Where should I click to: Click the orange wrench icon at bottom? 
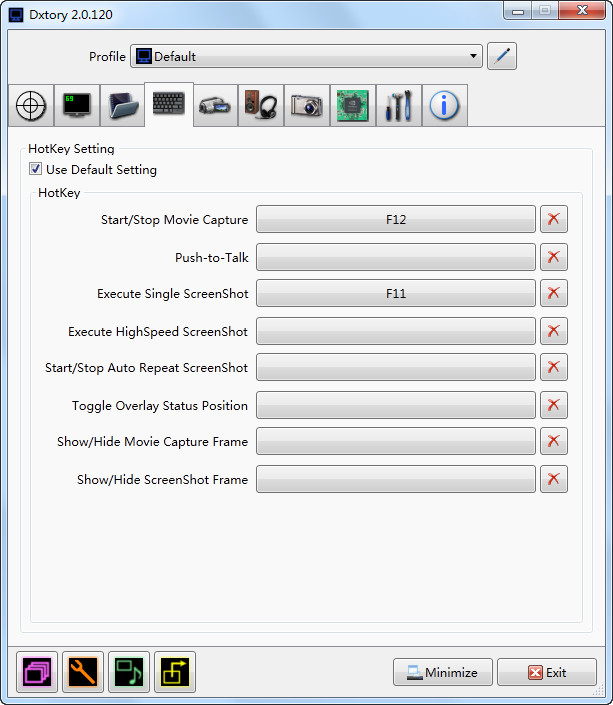click(83, 672)
